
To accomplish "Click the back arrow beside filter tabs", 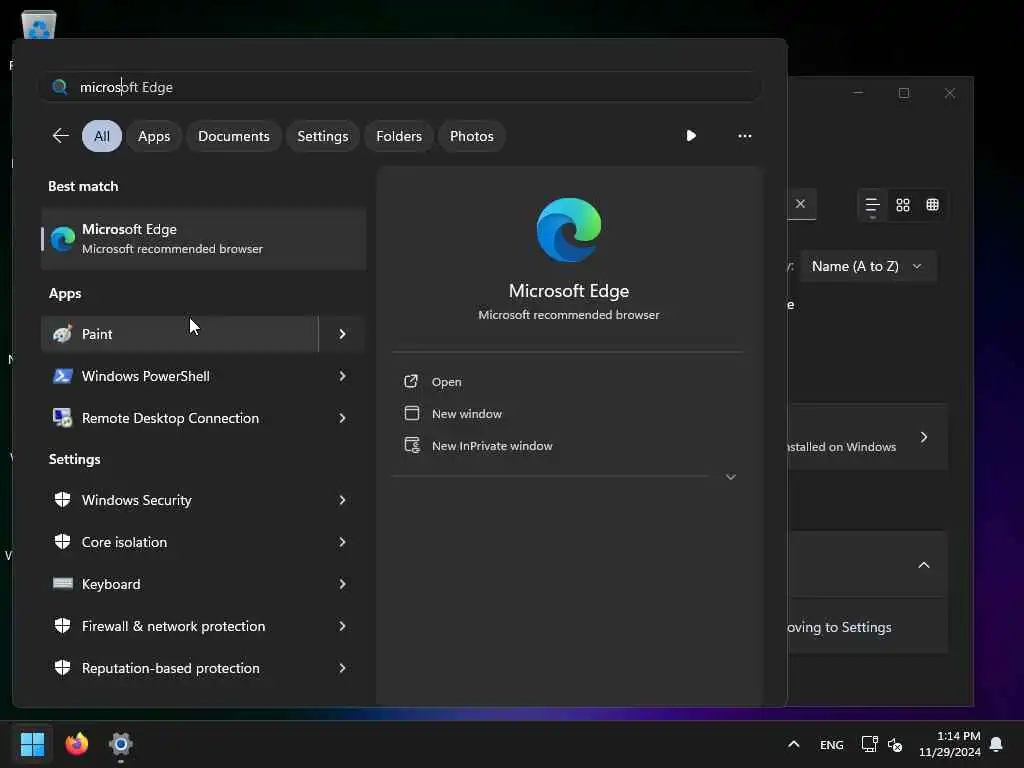I will point(60,136).
